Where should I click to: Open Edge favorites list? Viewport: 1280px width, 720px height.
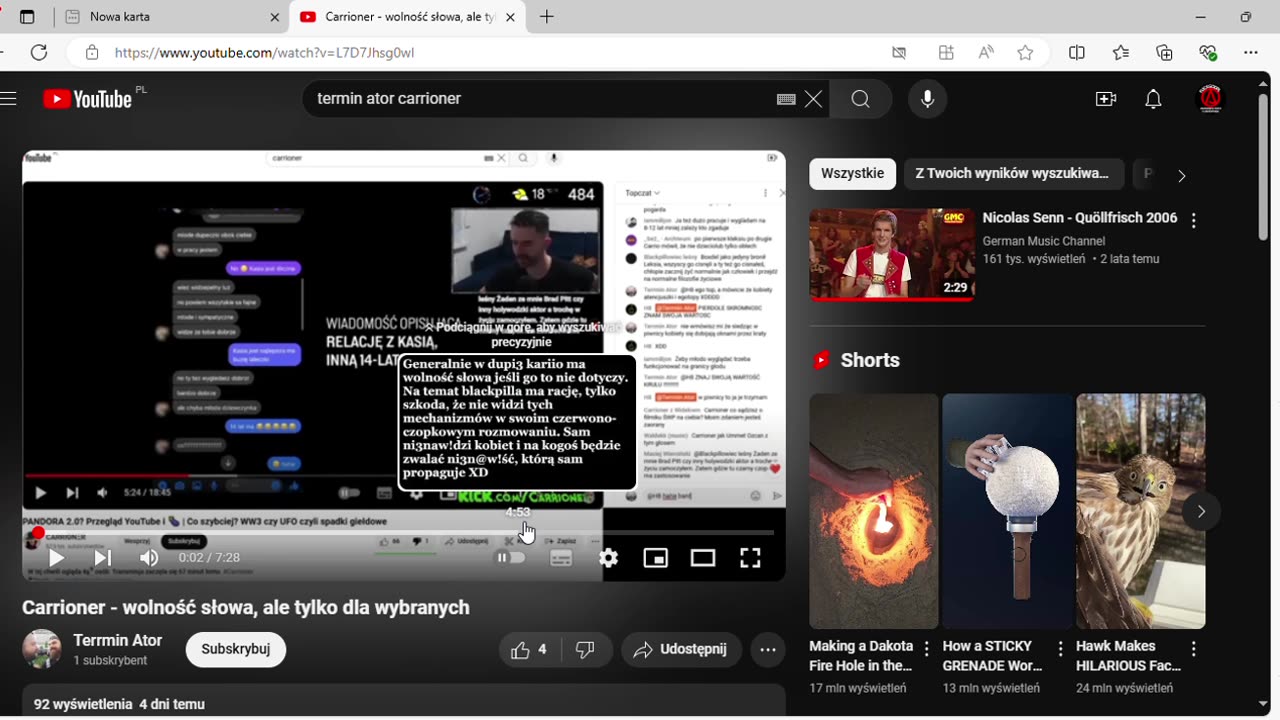coord(1121,53)
